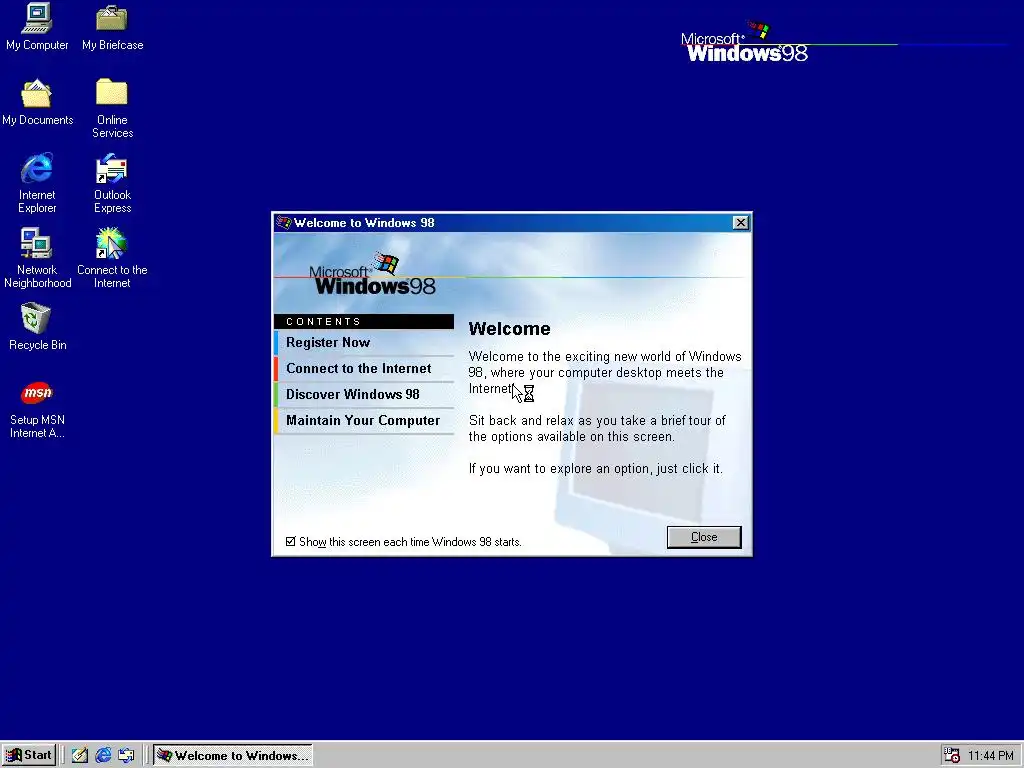Open the Start menu
Viewport: 1024px width, 768px height.
click(29, 756)
